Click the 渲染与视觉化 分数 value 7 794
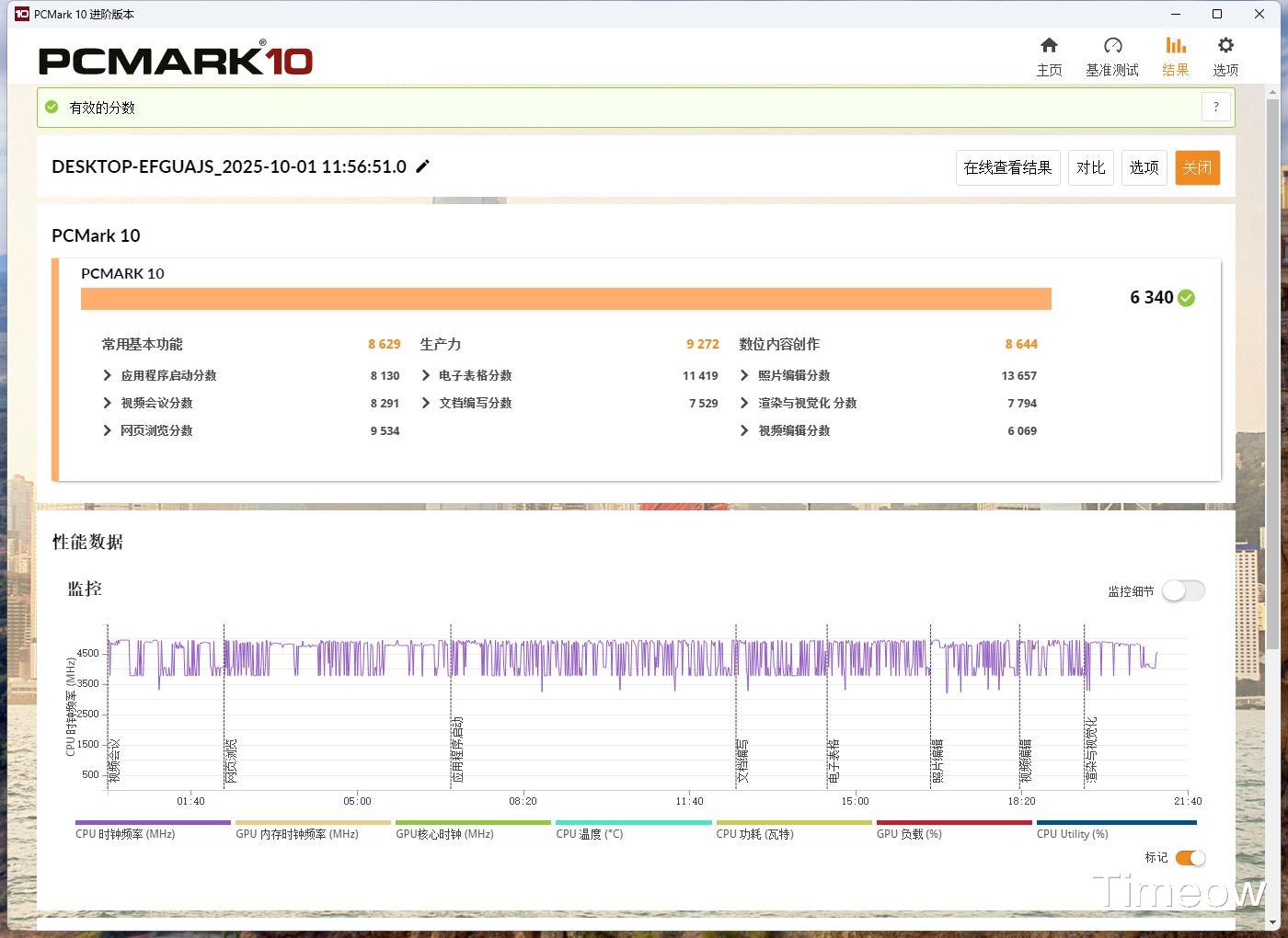1288x938 pixels. (1022, 403)
